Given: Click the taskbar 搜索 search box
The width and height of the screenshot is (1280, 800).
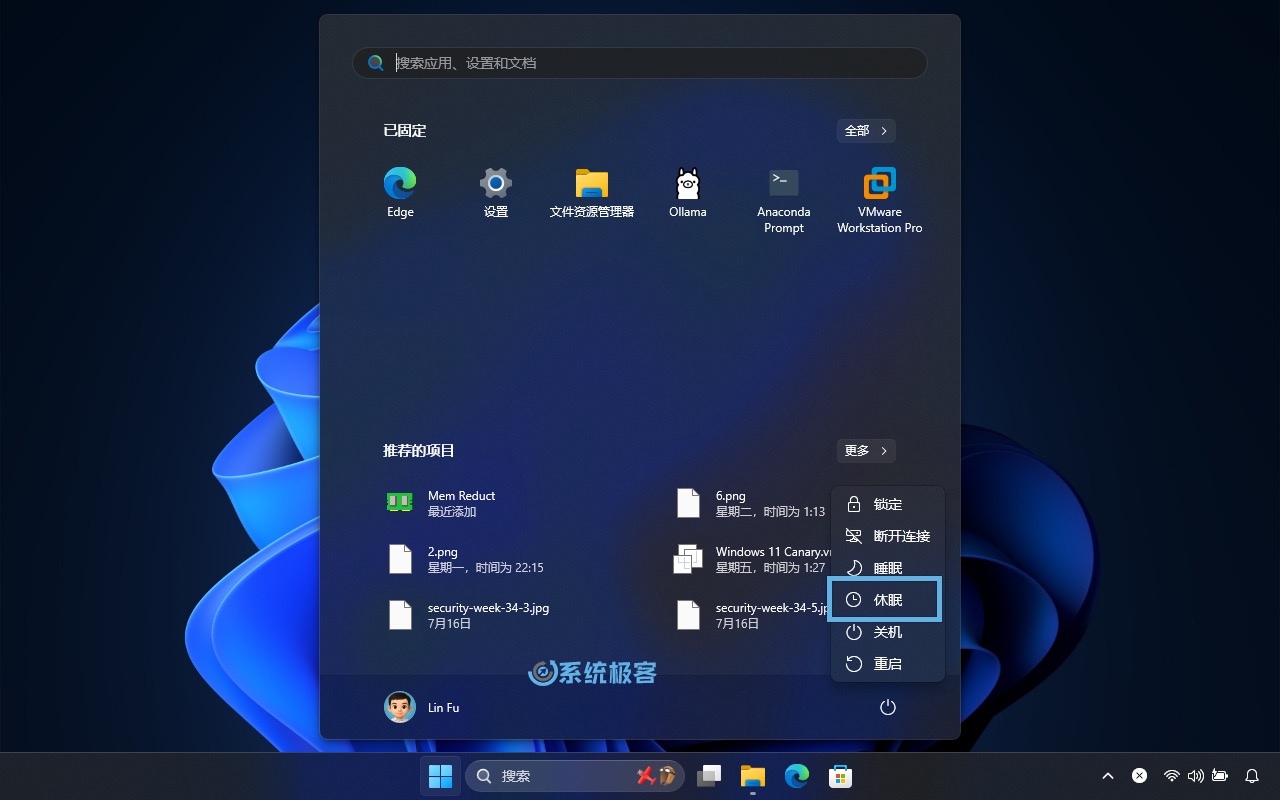Looking at the screenshot, I should (576, 776).
